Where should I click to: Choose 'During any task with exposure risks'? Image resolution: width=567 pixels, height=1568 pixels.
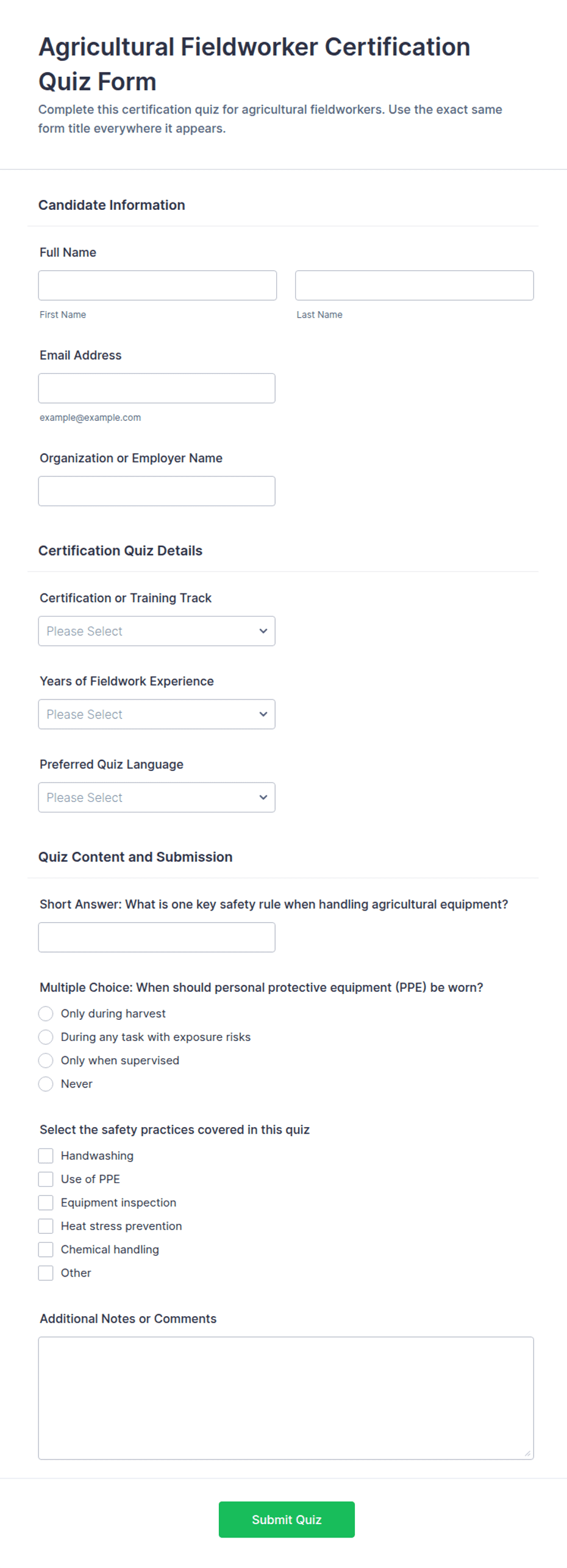[46, 1037]
